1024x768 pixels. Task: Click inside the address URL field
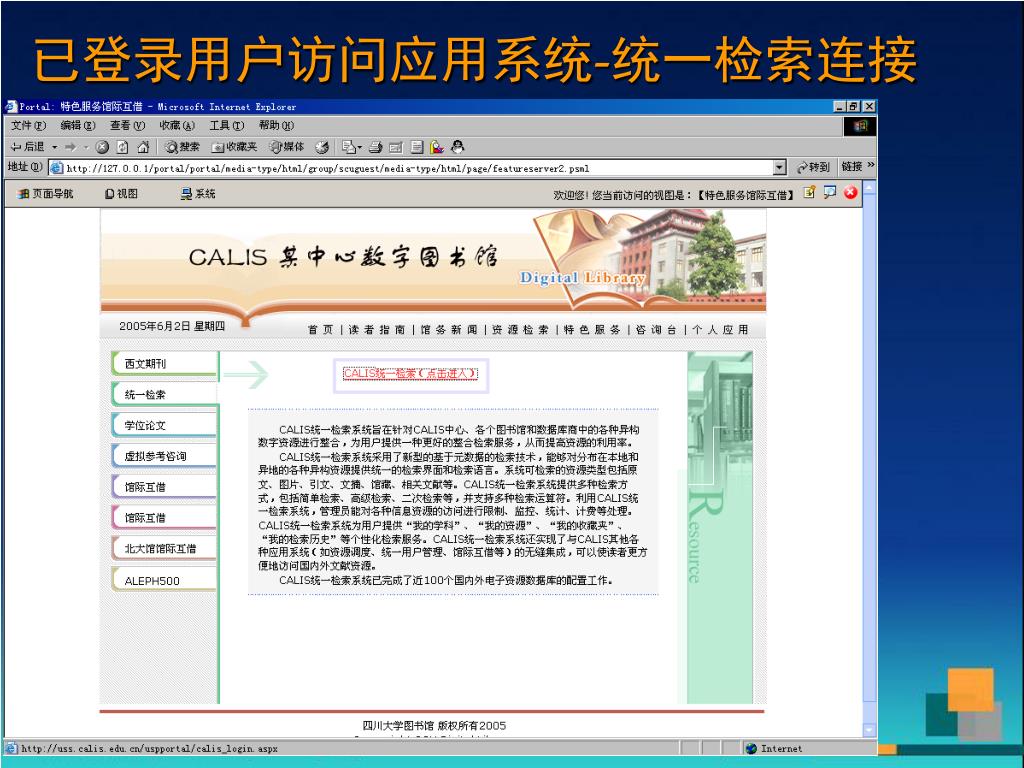pyautogui.click(x=418, y=168)
